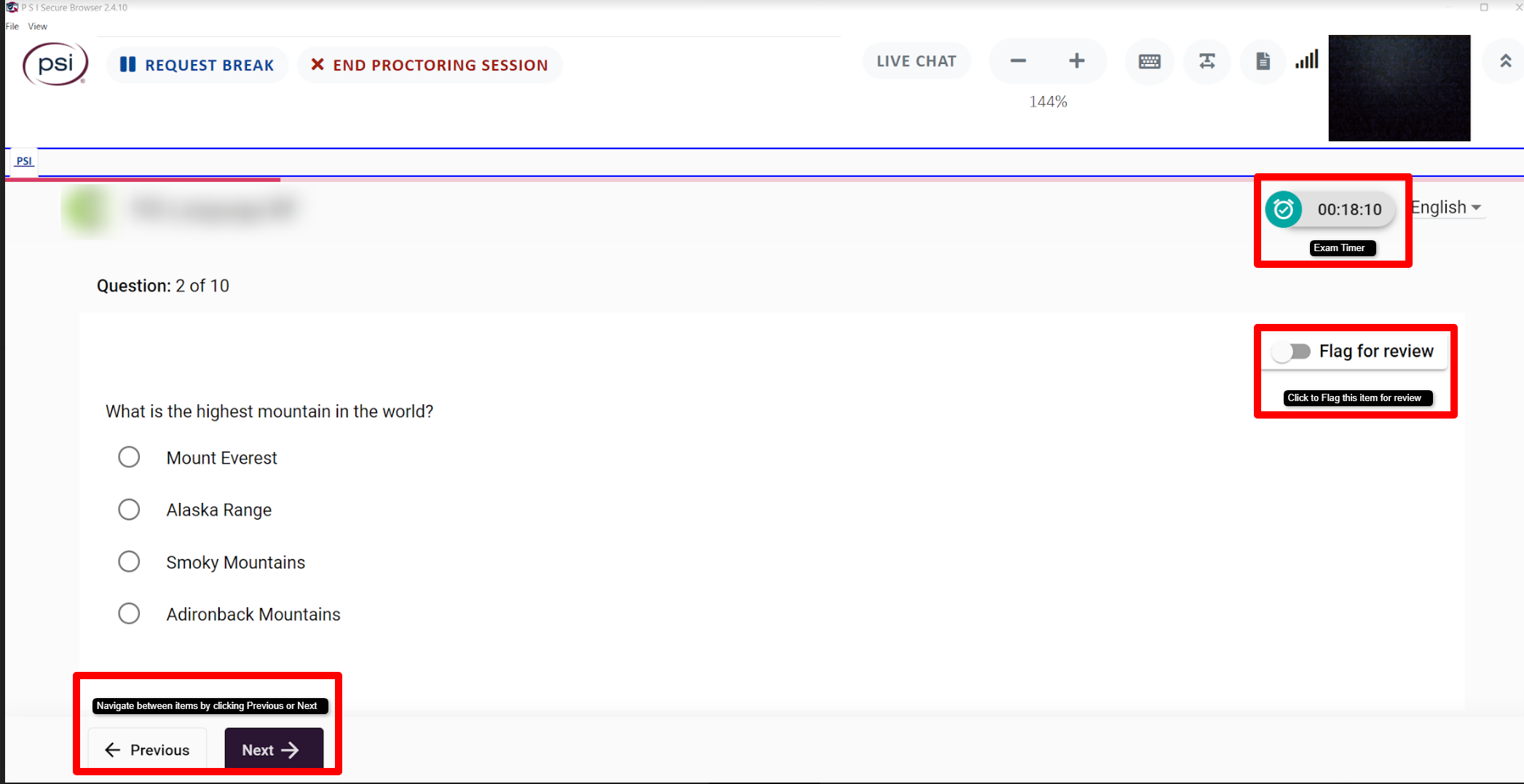
Task: Click the fit-to-width layout icon
Action: (x=1207, y=62)
